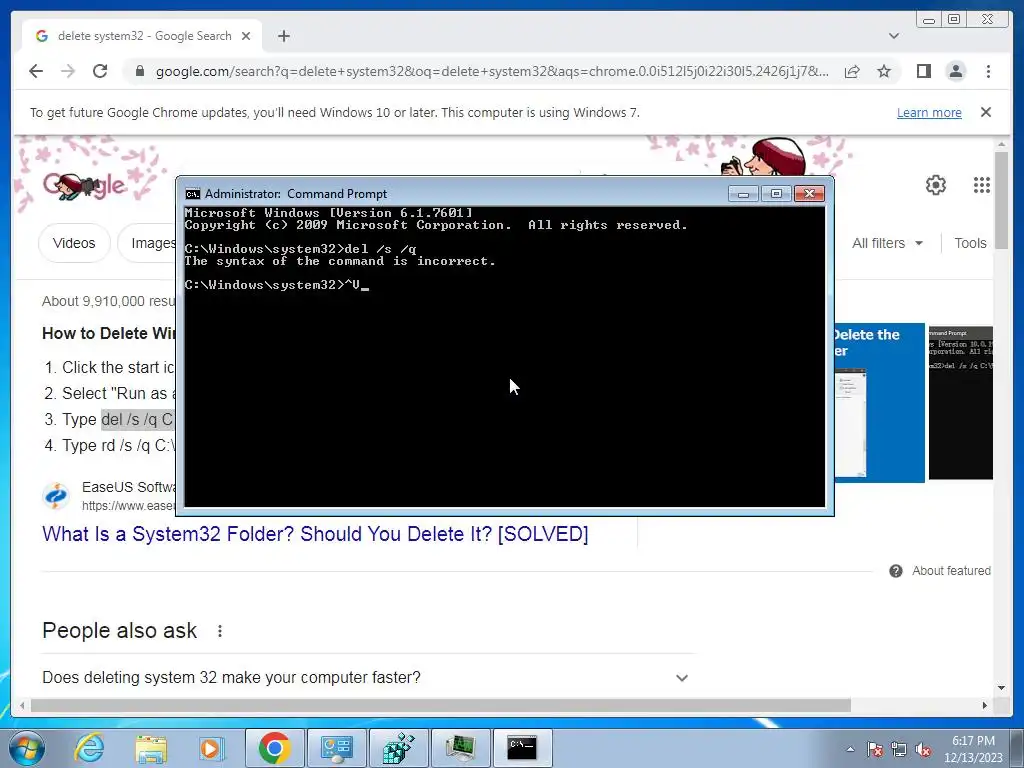Viewport: 1024px width, 768px height.
Task: Close the 'delete system32' tab
Action: [246, 36]
